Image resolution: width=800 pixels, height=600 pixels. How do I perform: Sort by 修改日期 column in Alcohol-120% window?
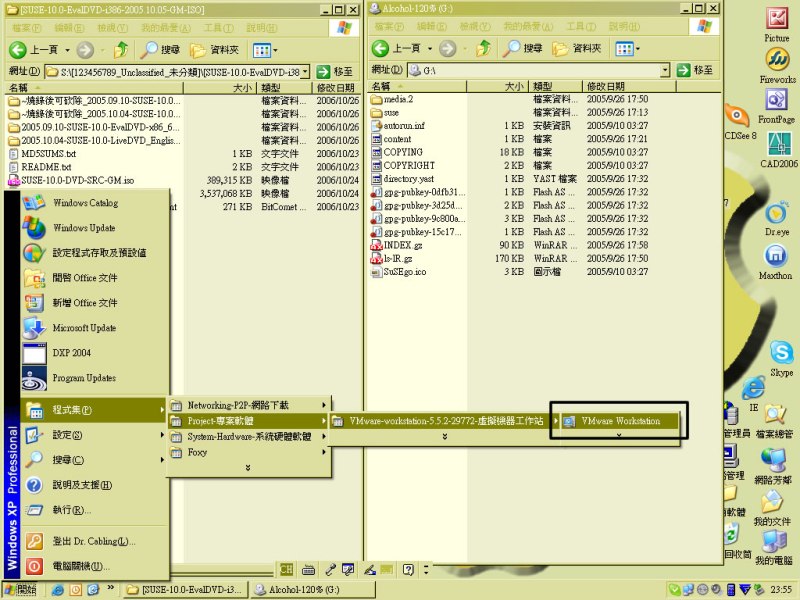click(629, 86)
